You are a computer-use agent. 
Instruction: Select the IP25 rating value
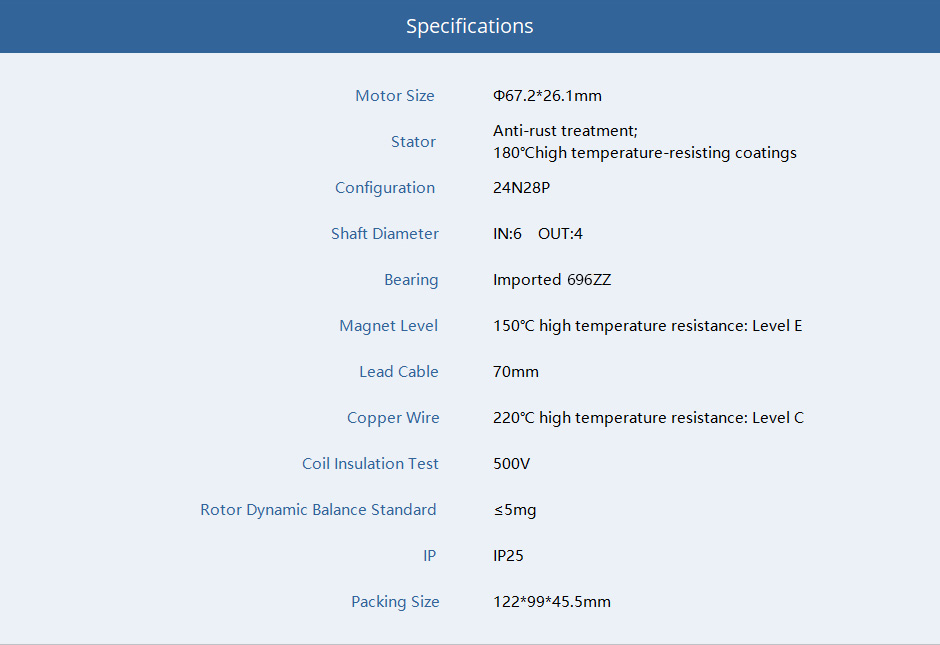508,556
